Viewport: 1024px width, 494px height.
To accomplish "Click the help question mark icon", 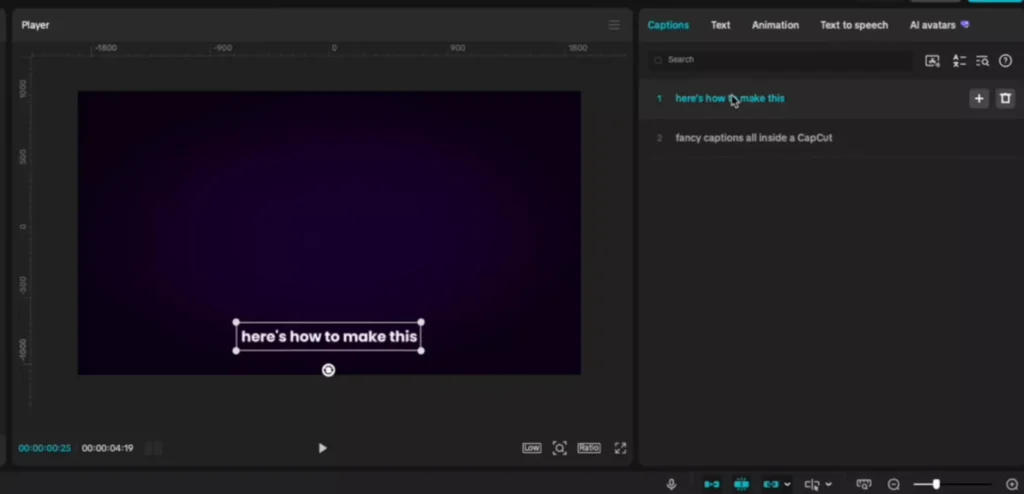I will [x=1005, y=61].
